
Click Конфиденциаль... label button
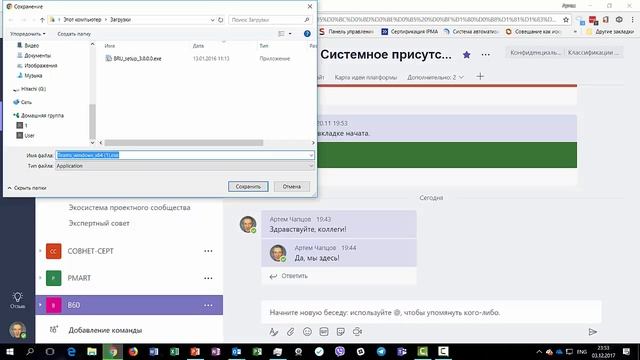click(x=535, y=52)
